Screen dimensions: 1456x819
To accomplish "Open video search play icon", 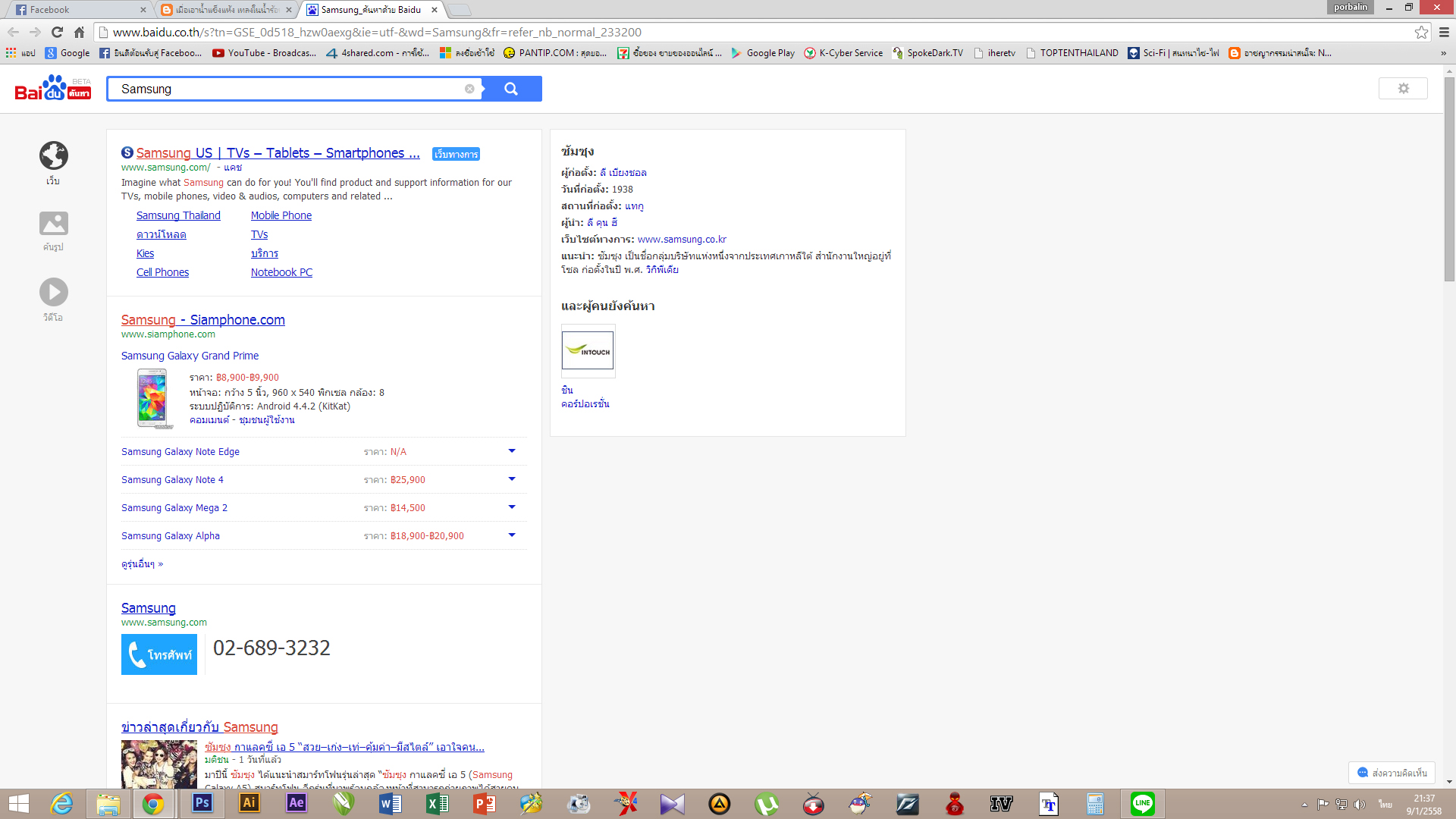I will pyautogui.click(x=53, y=293).
